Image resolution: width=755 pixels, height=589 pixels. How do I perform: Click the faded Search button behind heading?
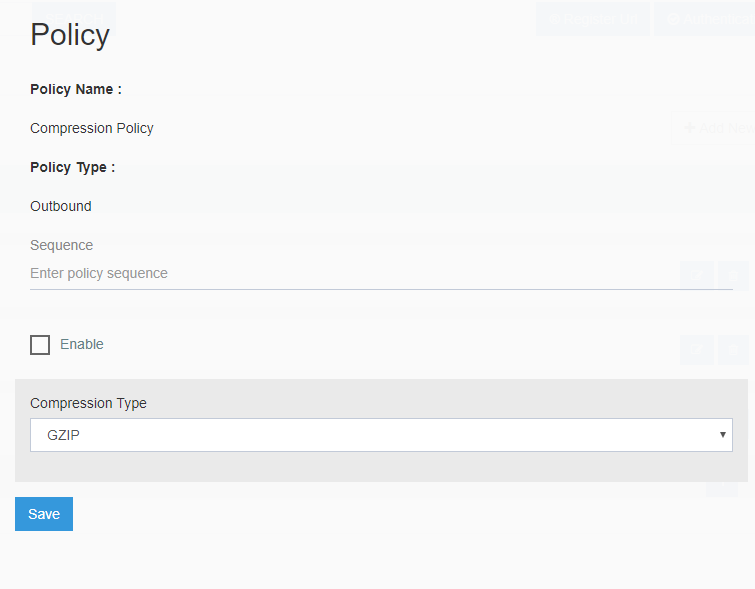pos(74,19)
